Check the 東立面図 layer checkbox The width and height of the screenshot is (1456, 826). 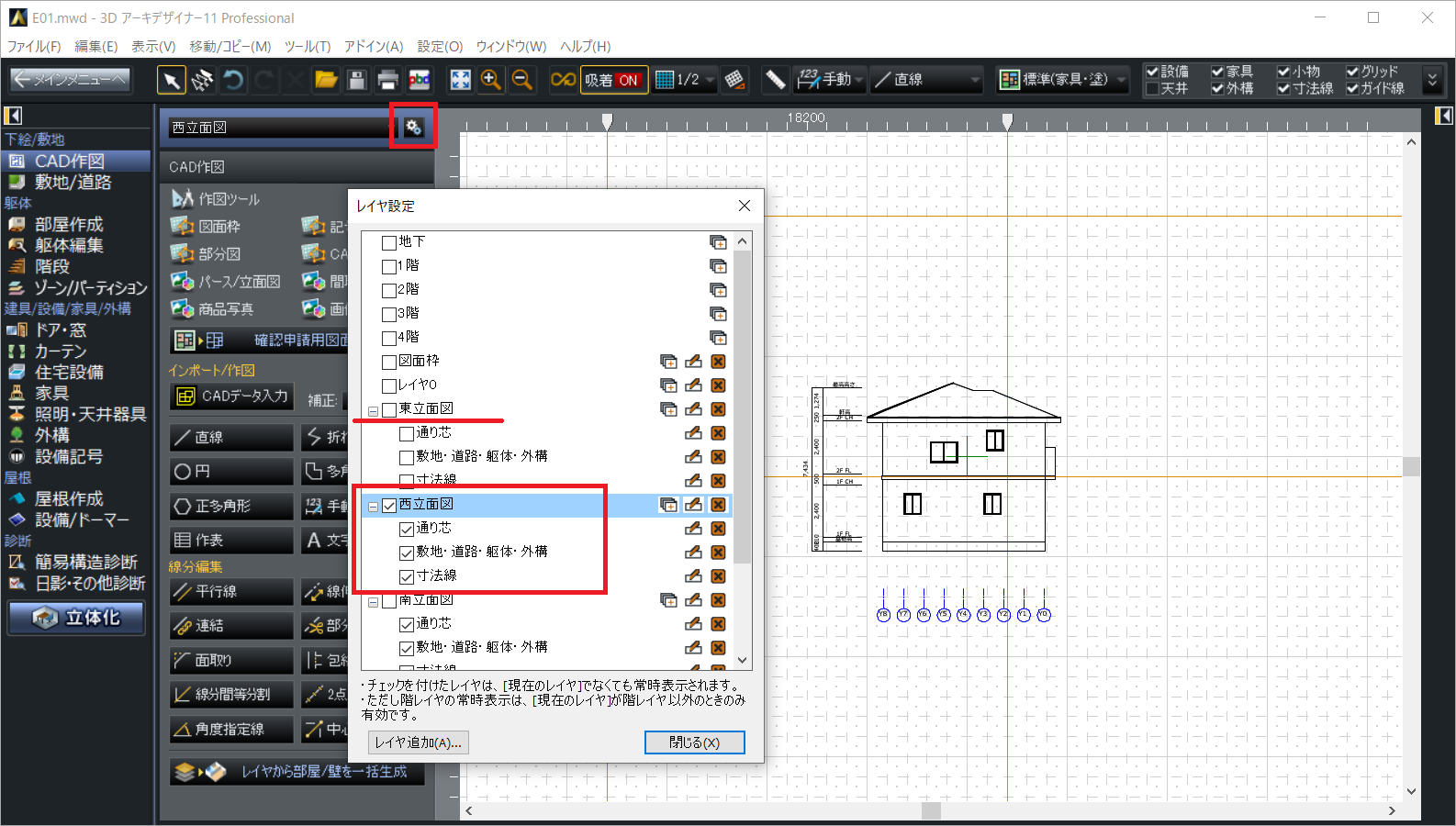[x=389, y=410]
